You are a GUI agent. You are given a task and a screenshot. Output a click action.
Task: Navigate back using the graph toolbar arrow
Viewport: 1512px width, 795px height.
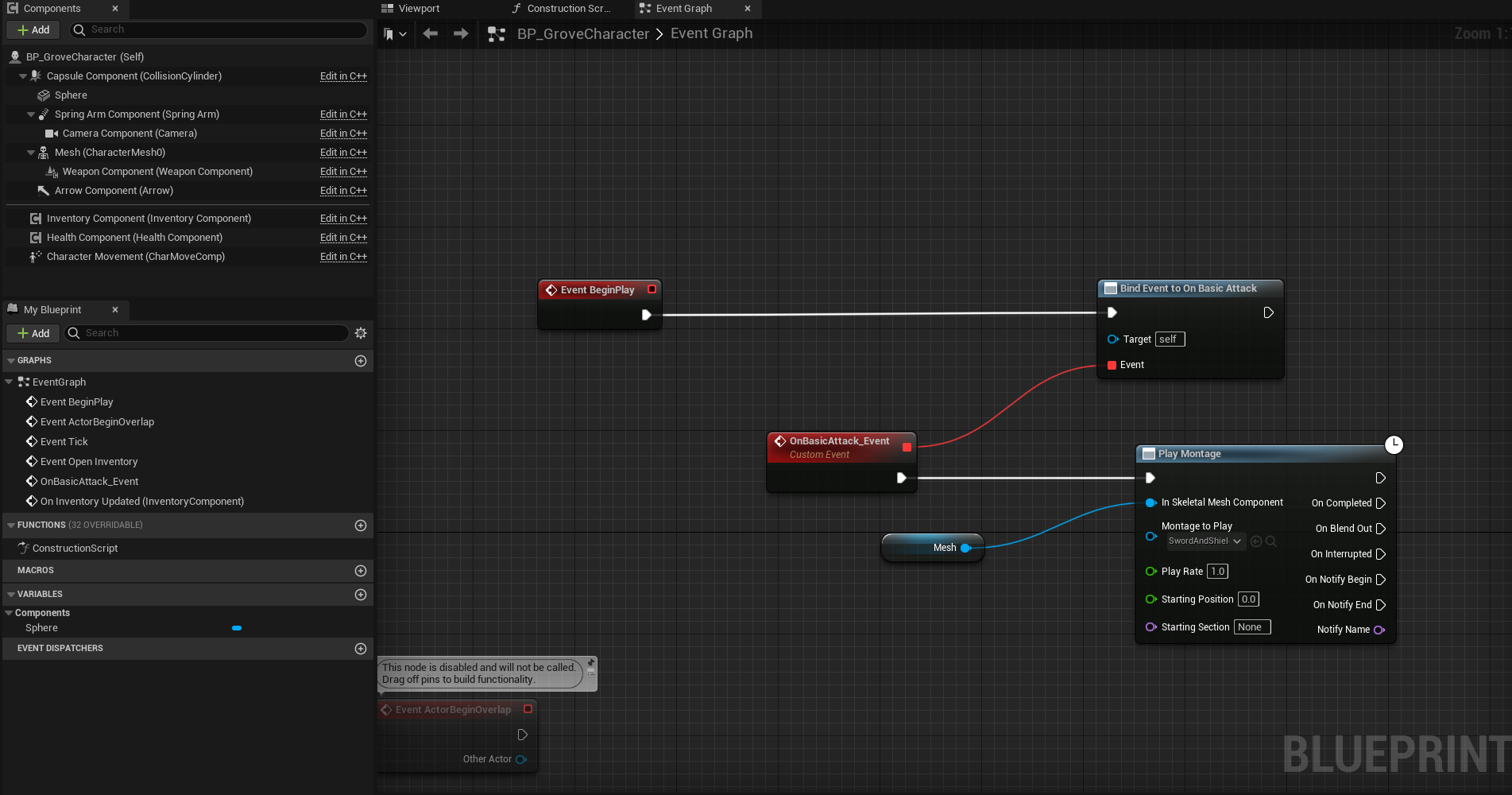430,33
